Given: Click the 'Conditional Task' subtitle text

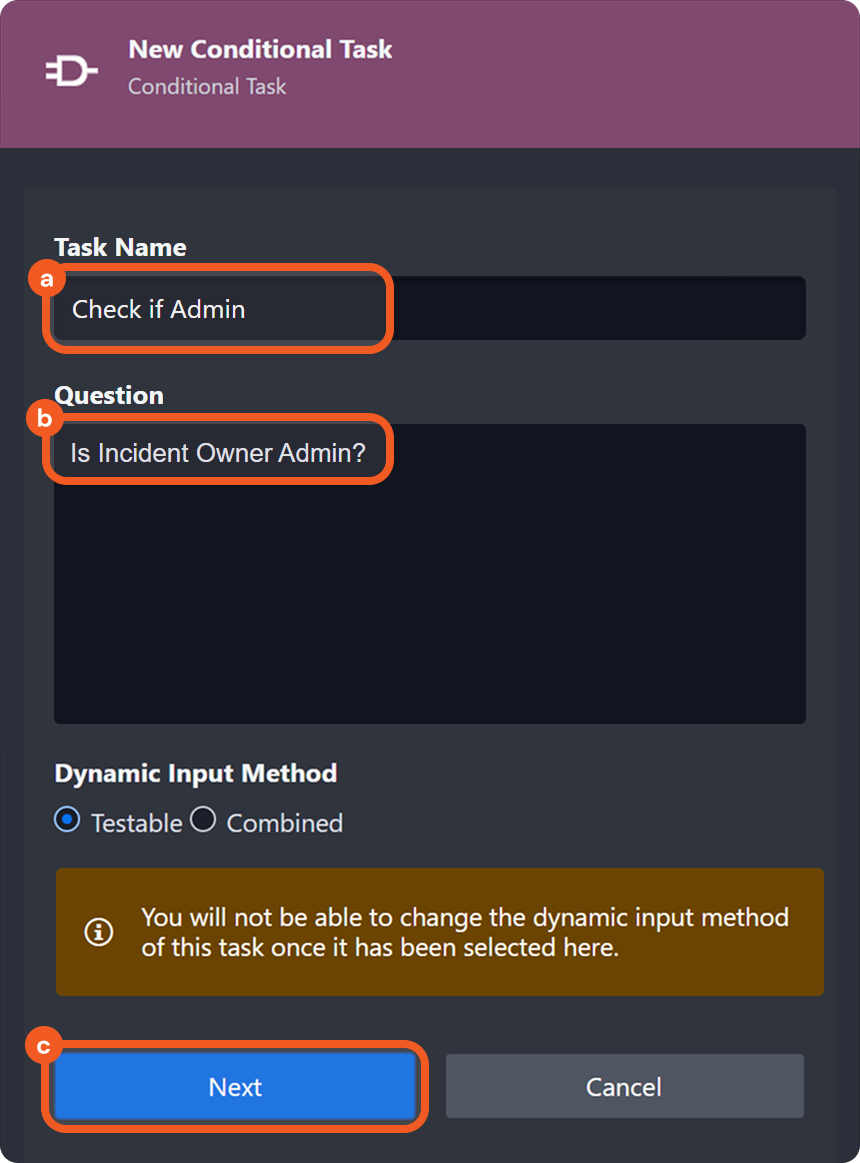Looking at the screenshot, I should point(206,87).
